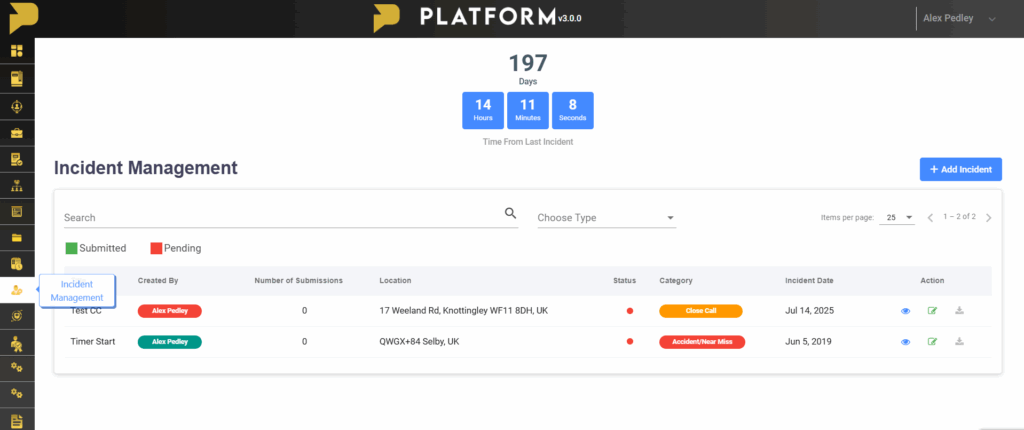1024x430 pixels.
Task: Click the search magnifier icon
Action: click(510, 213)
